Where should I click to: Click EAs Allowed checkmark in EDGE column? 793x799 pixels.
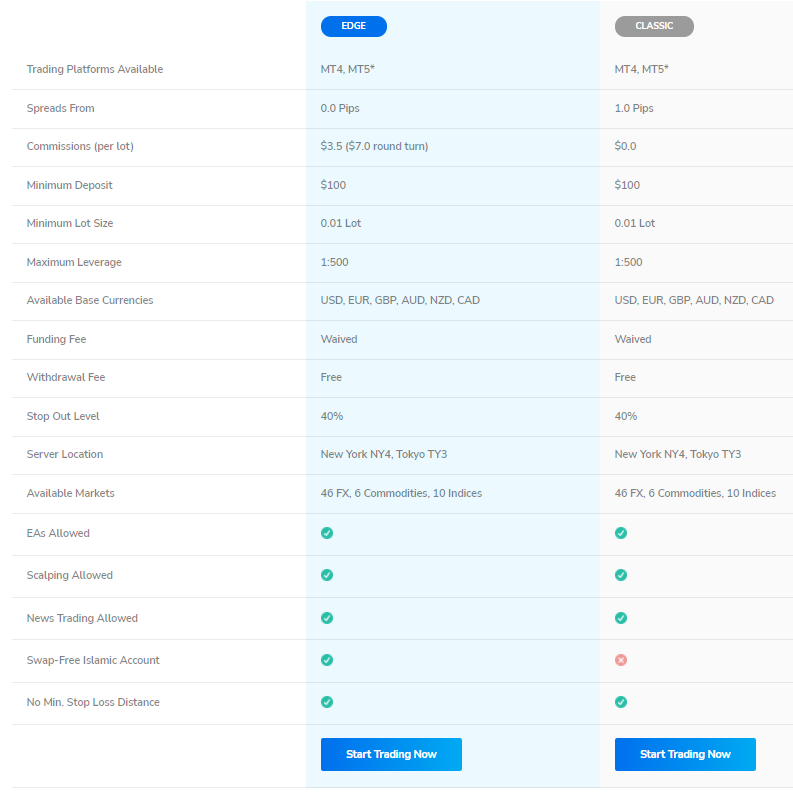327,533
